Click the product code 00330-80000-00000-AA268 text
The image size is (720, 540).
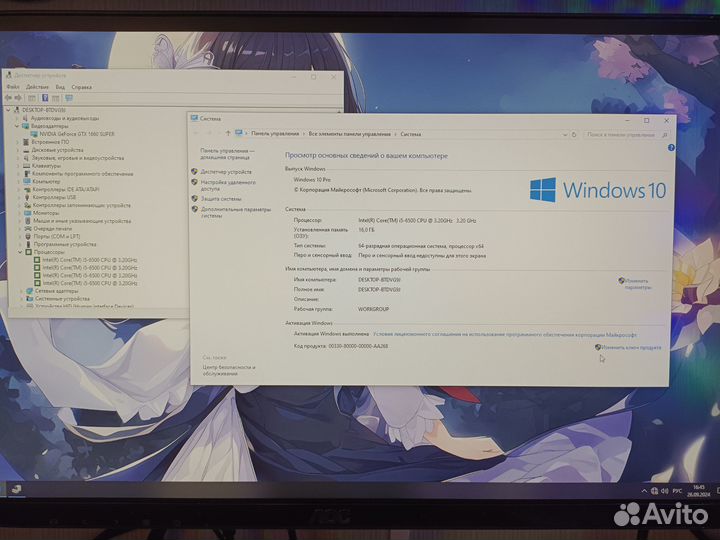click(x=358, y=346)
